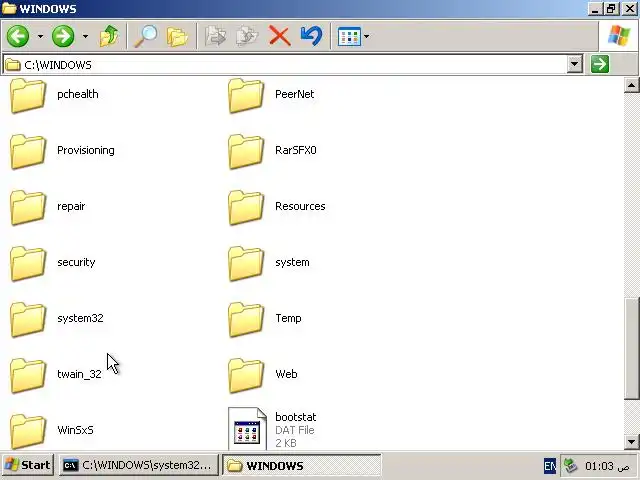Go up one folder level
The image size is (640, 480).
109,36
